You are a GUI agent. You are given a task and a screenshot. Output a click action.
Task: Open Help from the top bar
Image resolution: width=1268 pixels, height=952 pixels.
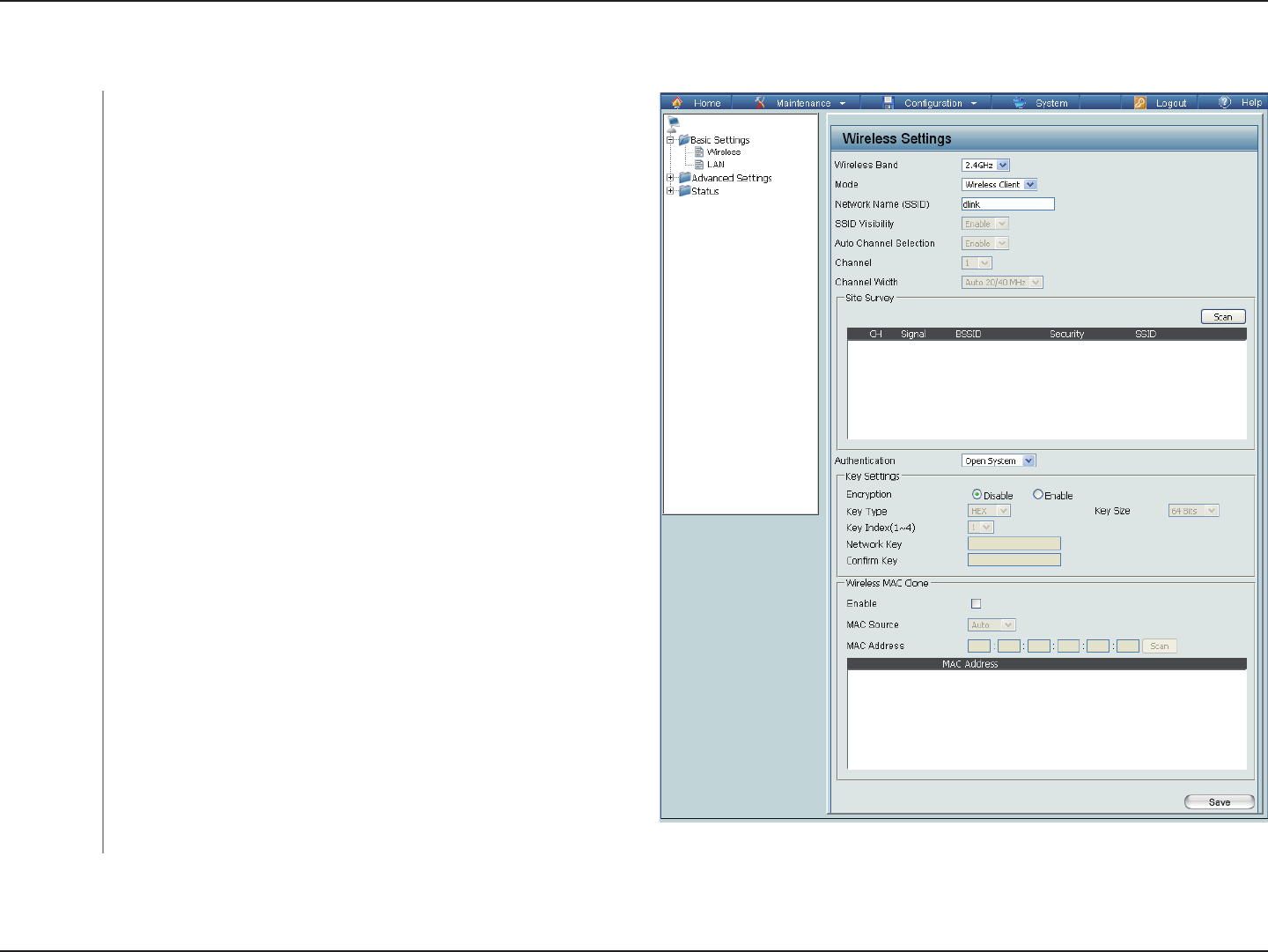click(1251, 102)
